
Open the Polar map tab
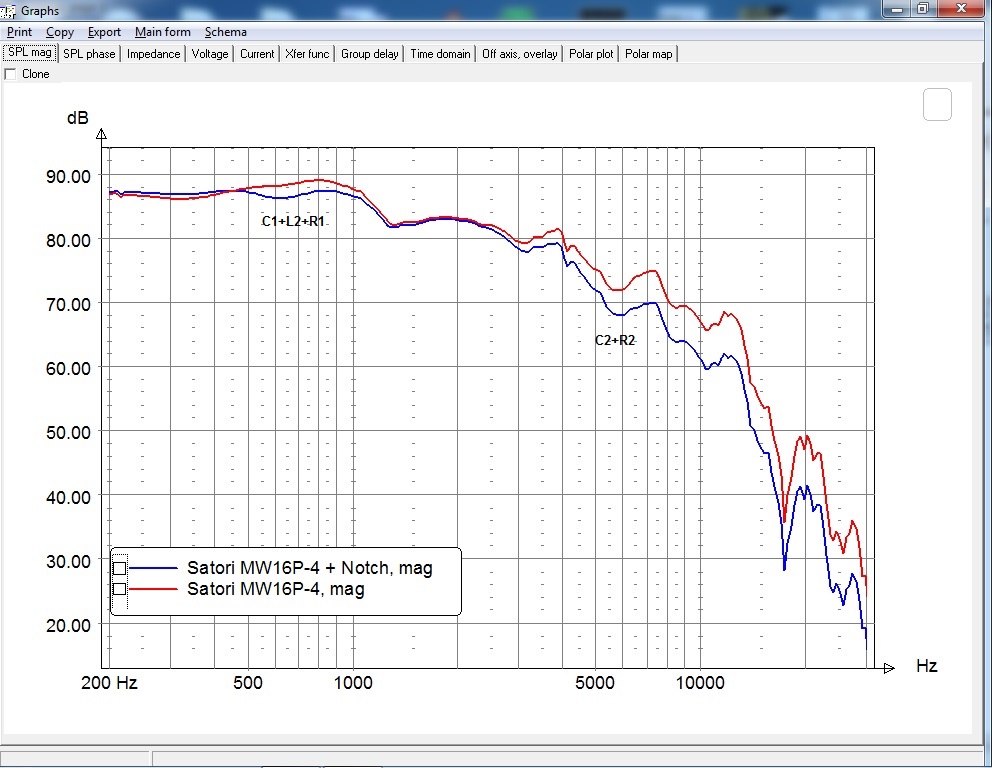[x=648, y=54]
